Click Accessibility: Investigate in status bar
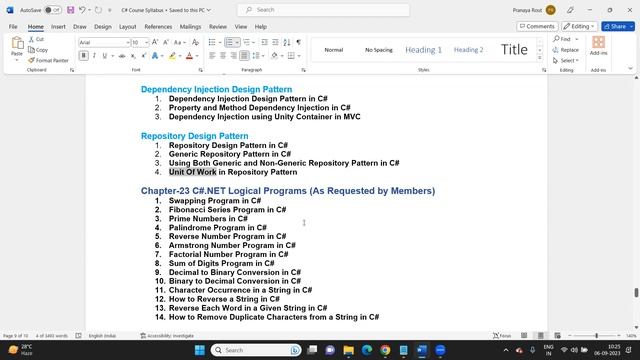The height and width of the screenshot is (360, 640). (x=167, y=336)
